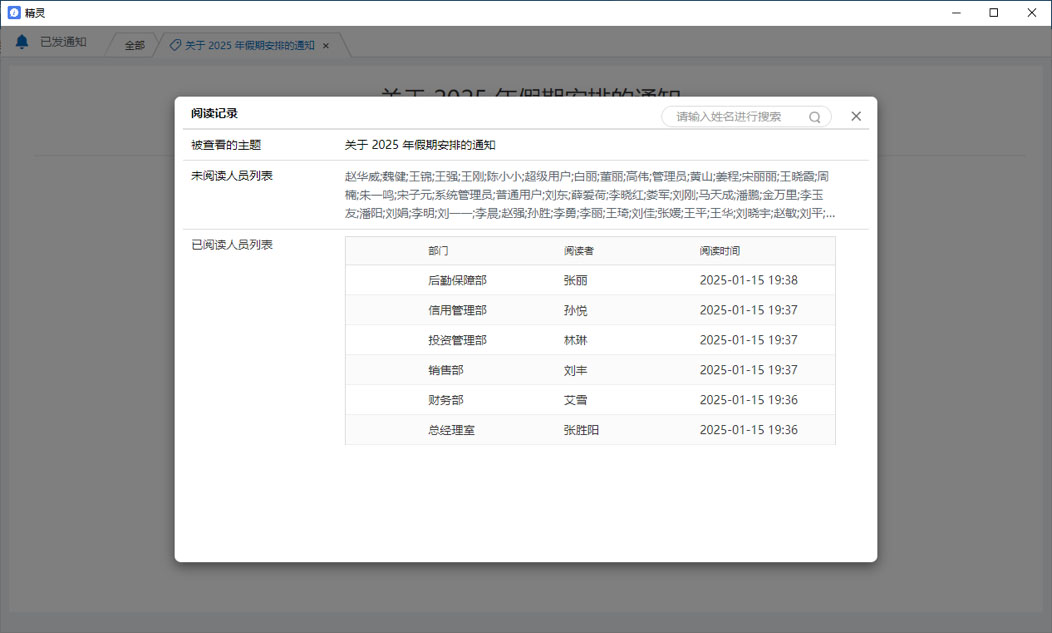Click the 精灵 app logo icon
Image resolution: width=1052 pixels, height=633 pixels.
[14, 13]
